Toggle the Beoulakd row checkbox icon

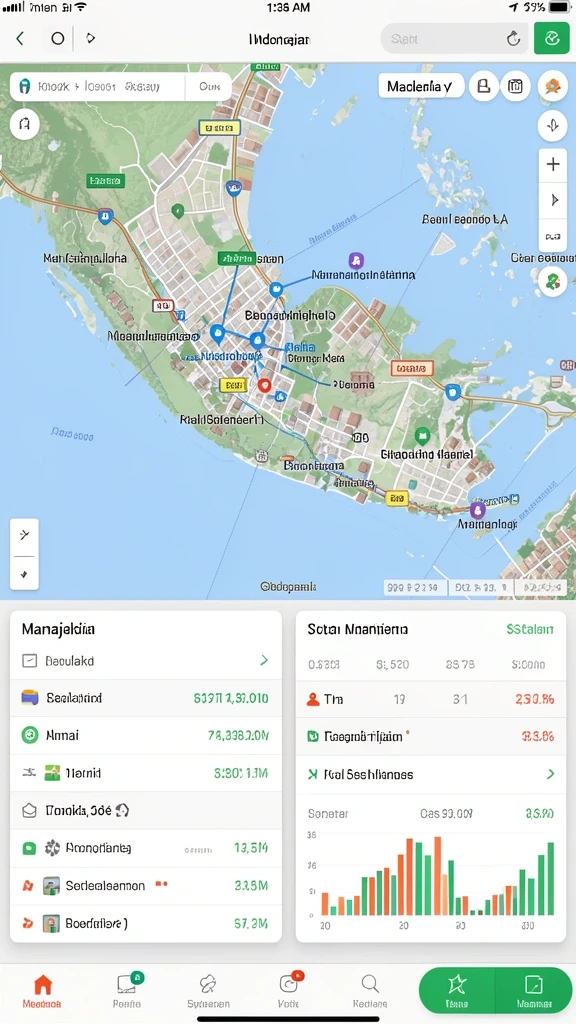29,661
